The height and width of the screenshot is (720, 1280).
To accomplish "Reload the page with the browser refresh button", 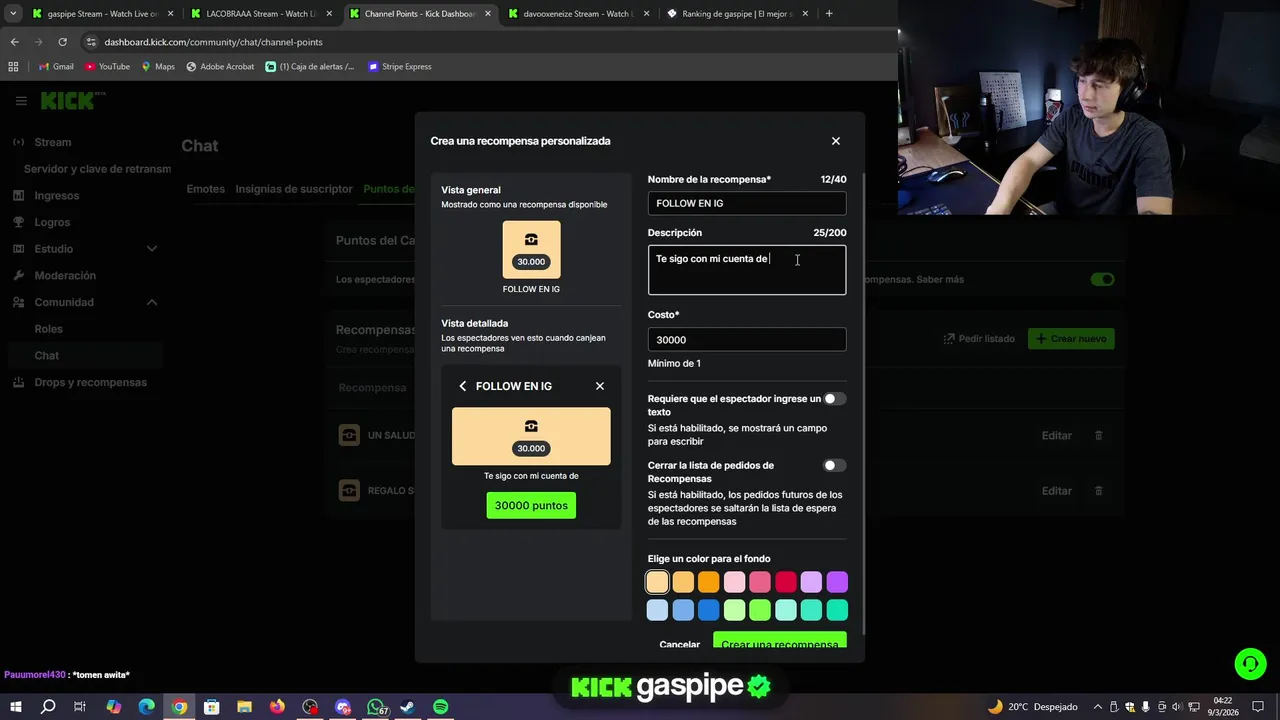I will pyautogui.click(x=62, y=42).
